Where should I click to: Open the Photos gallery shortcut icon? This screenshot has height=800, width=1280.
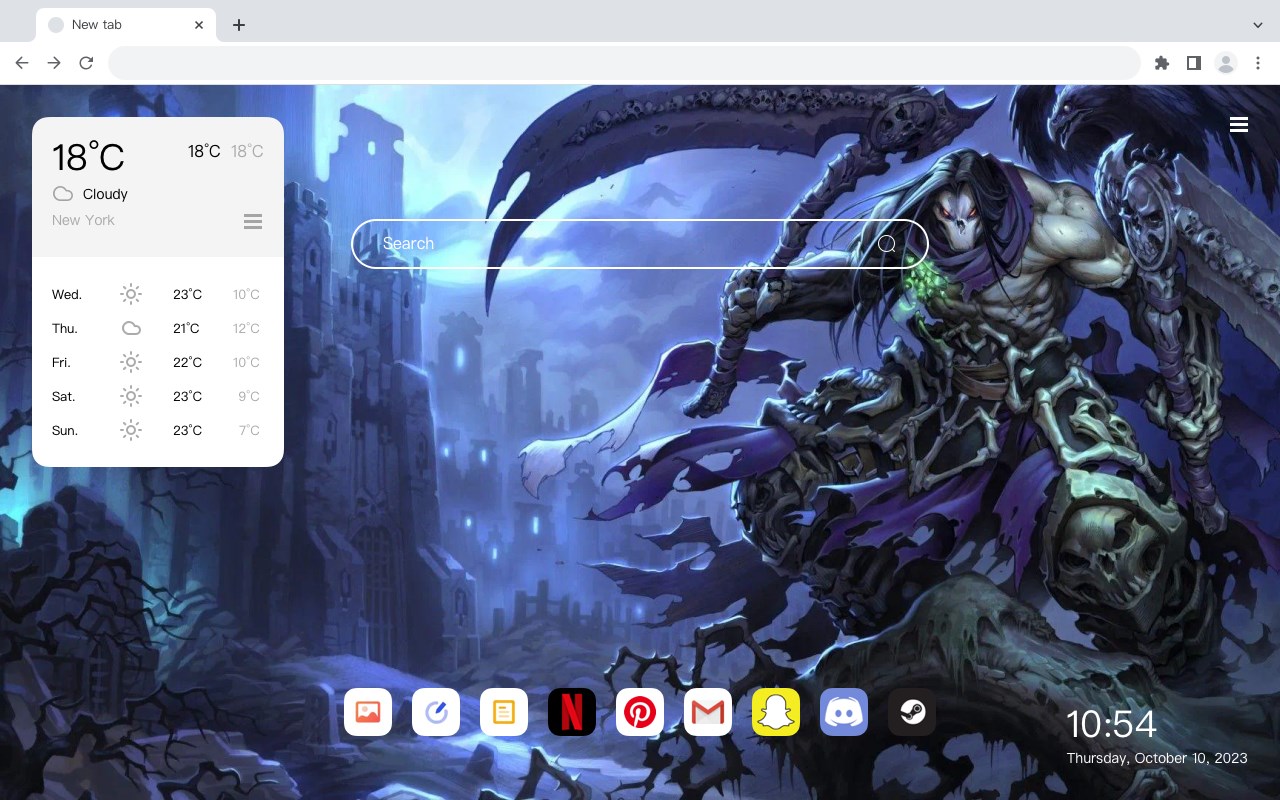[368, 712]
